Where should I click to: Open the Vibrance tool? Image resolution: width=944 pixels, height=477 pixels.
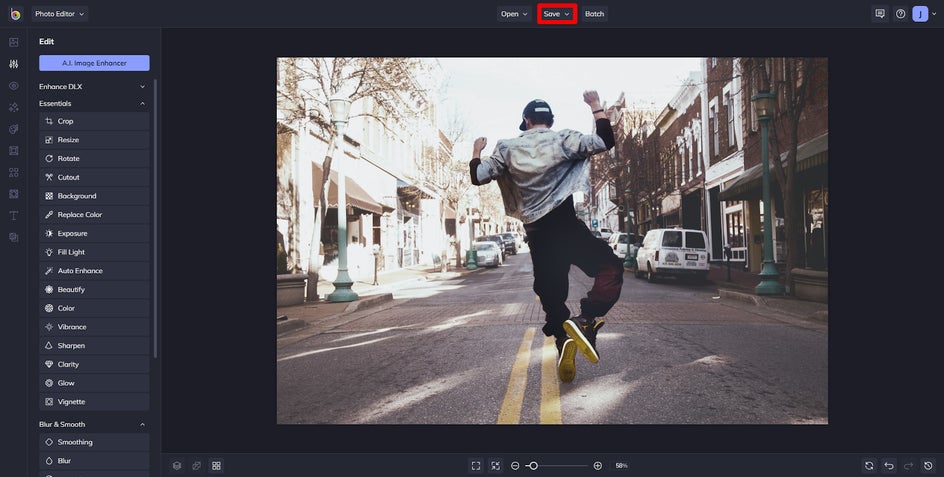click(x=95, y=326)
